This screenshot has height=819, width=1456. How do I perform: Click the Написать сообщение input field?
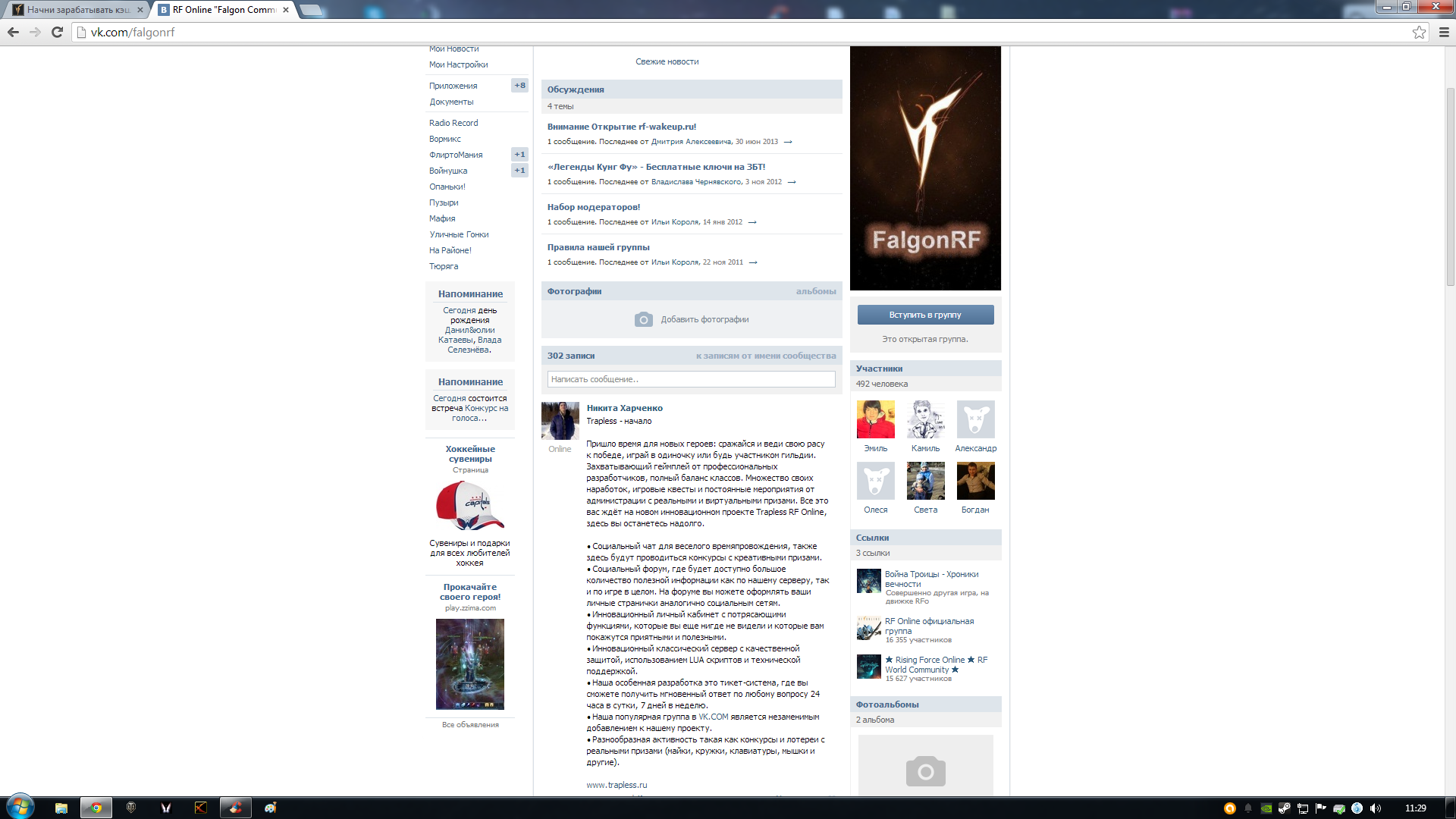691,379
